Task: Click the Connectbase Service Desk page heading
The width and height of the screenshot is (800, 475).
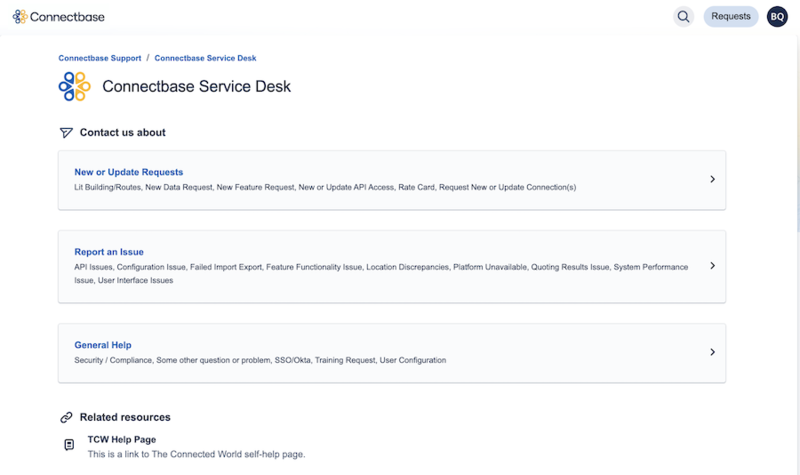Action: tap(196, 87)
